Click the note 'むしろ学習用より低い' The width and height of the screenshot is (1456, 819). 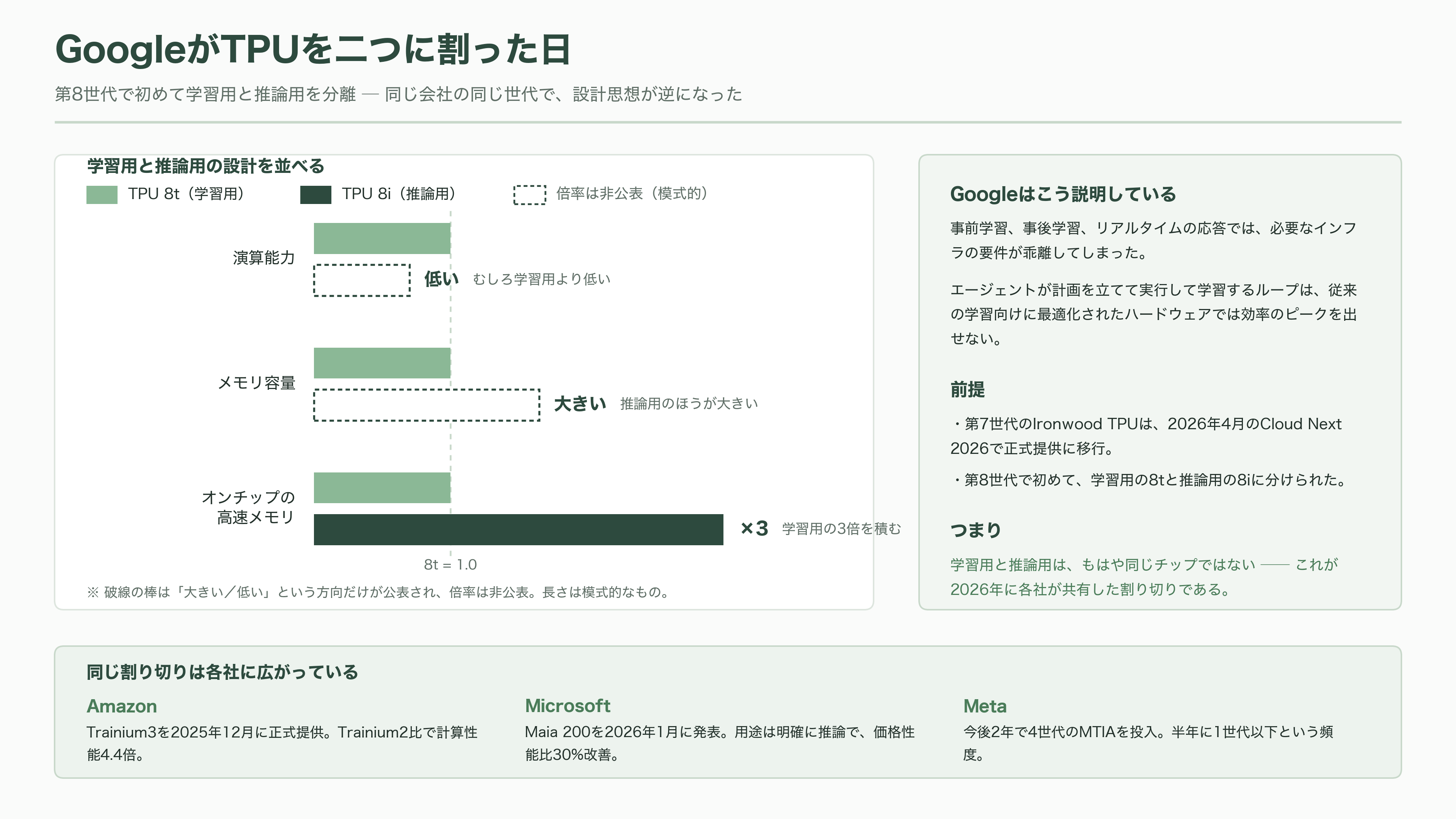tap(541, 279)
